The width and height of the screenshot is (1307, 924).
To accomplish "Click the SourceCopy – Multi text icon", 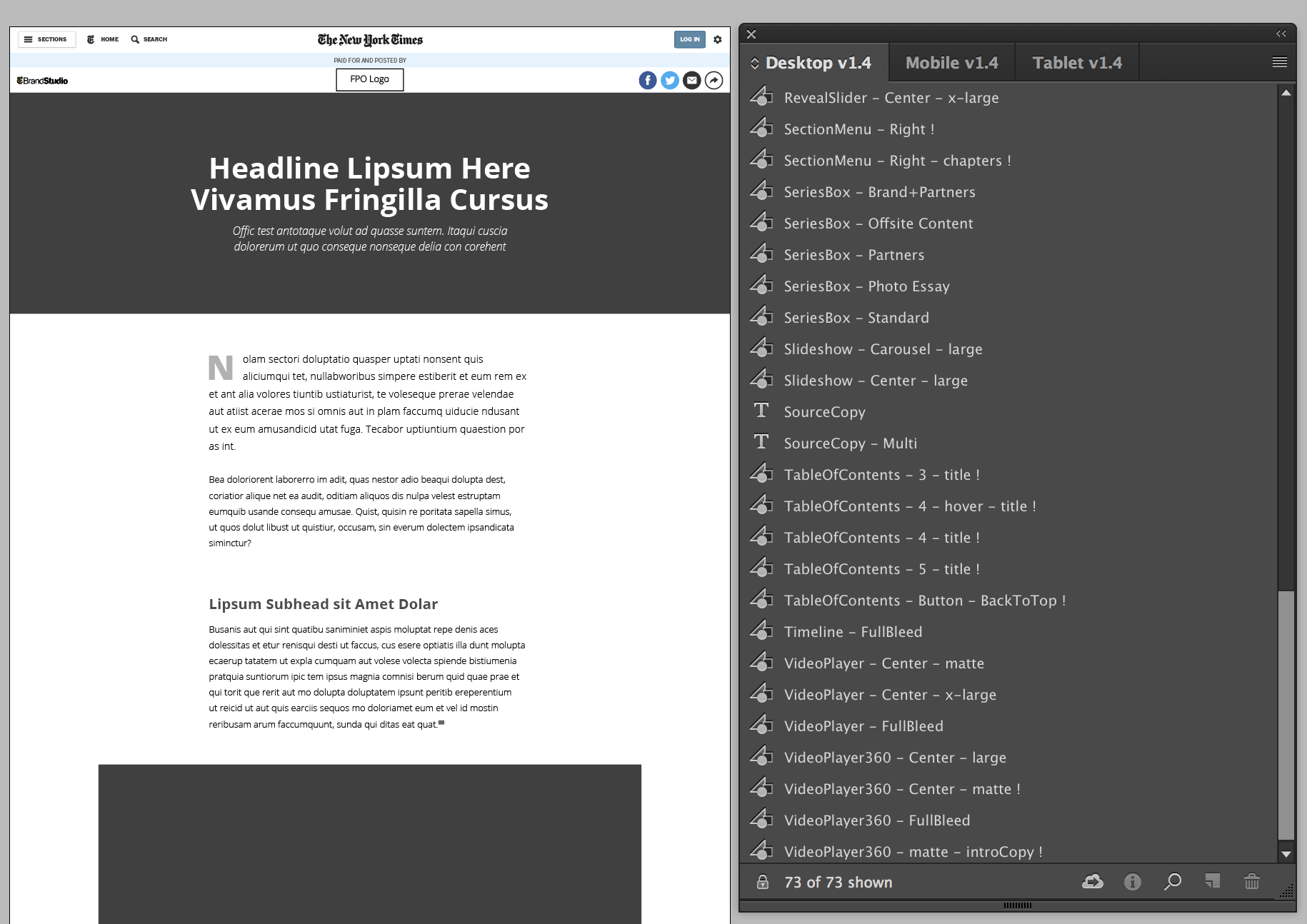I will (761, 442).
